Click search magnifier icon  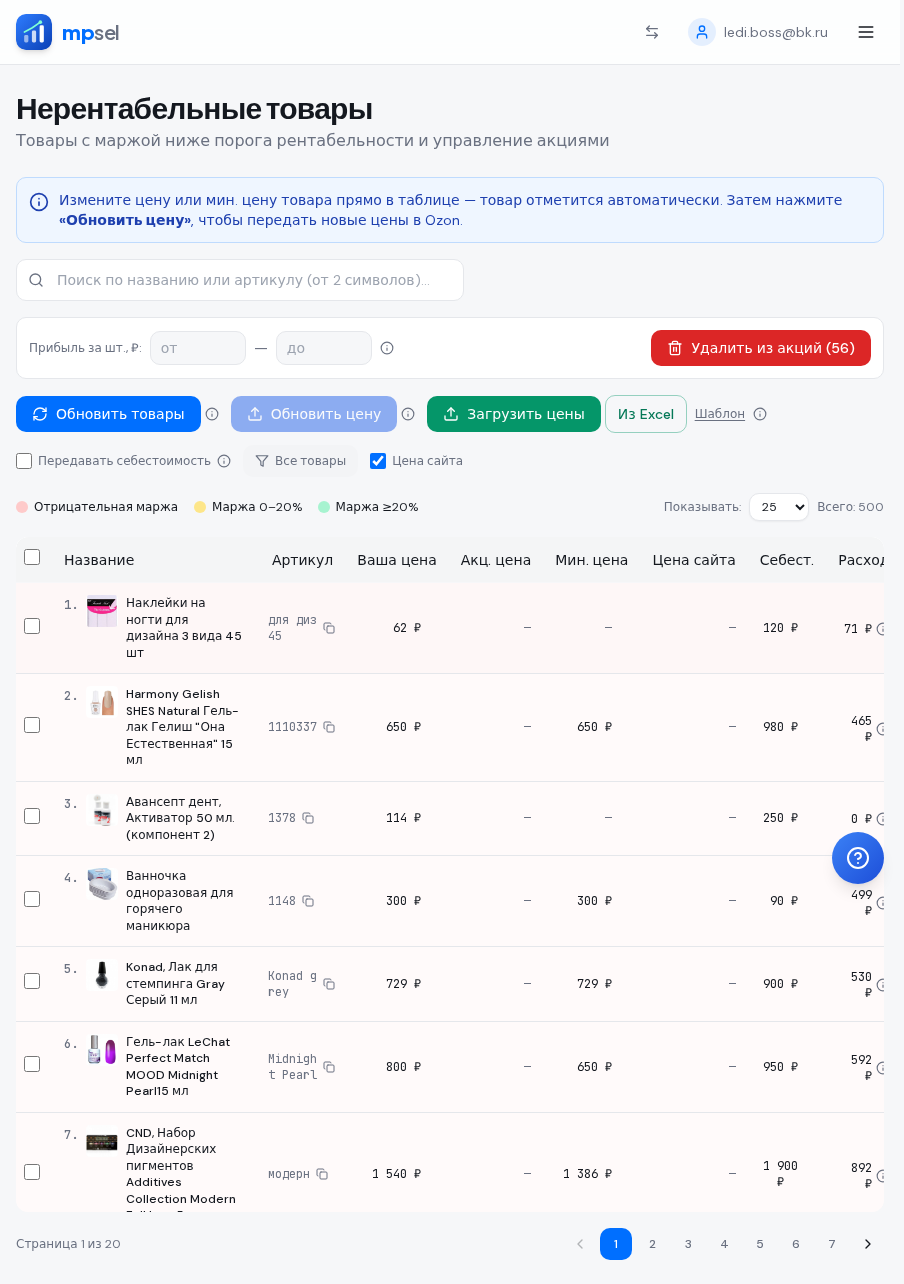[x=36, y=280]
